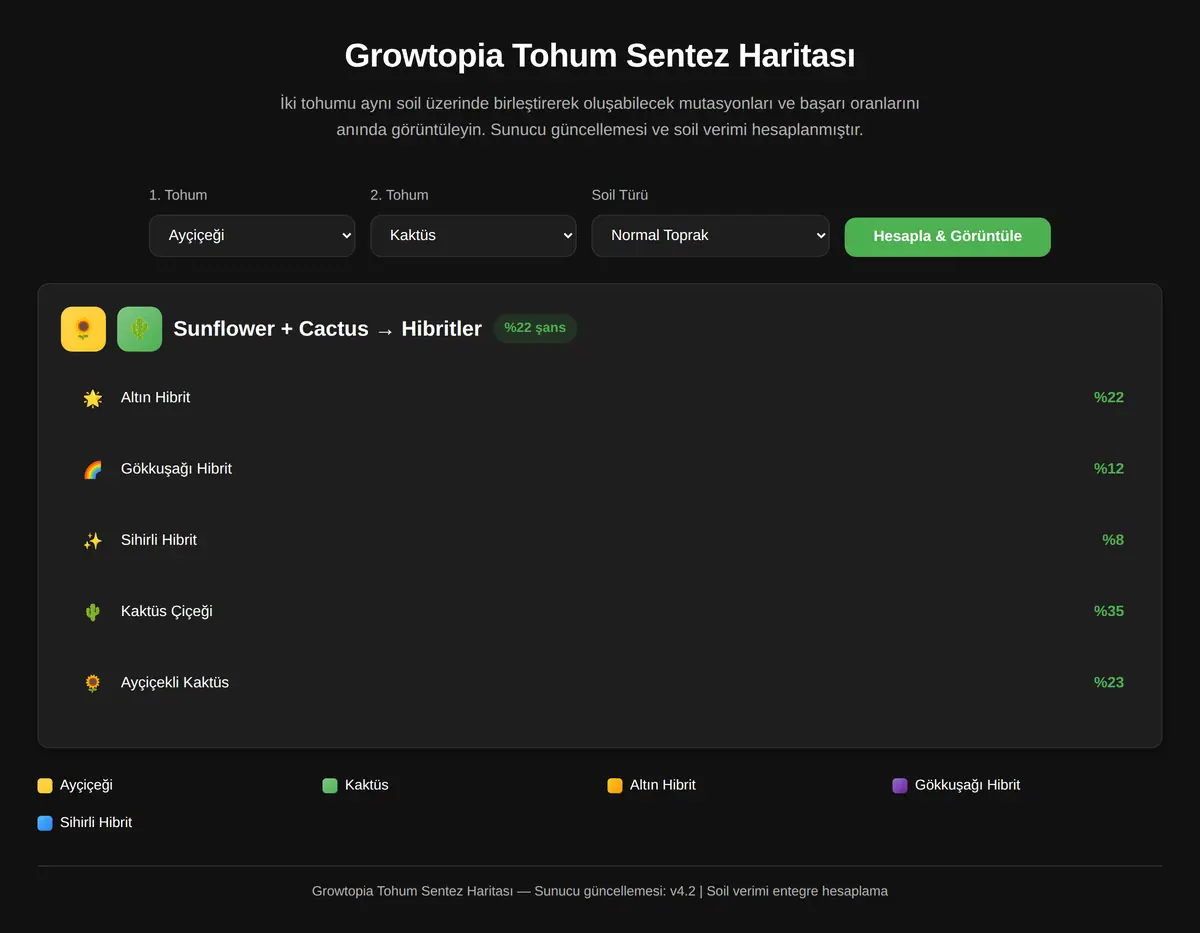Click the Ayçiçeği legend label text
Viewport: 1200px width, 933px height.
[86, 786]
